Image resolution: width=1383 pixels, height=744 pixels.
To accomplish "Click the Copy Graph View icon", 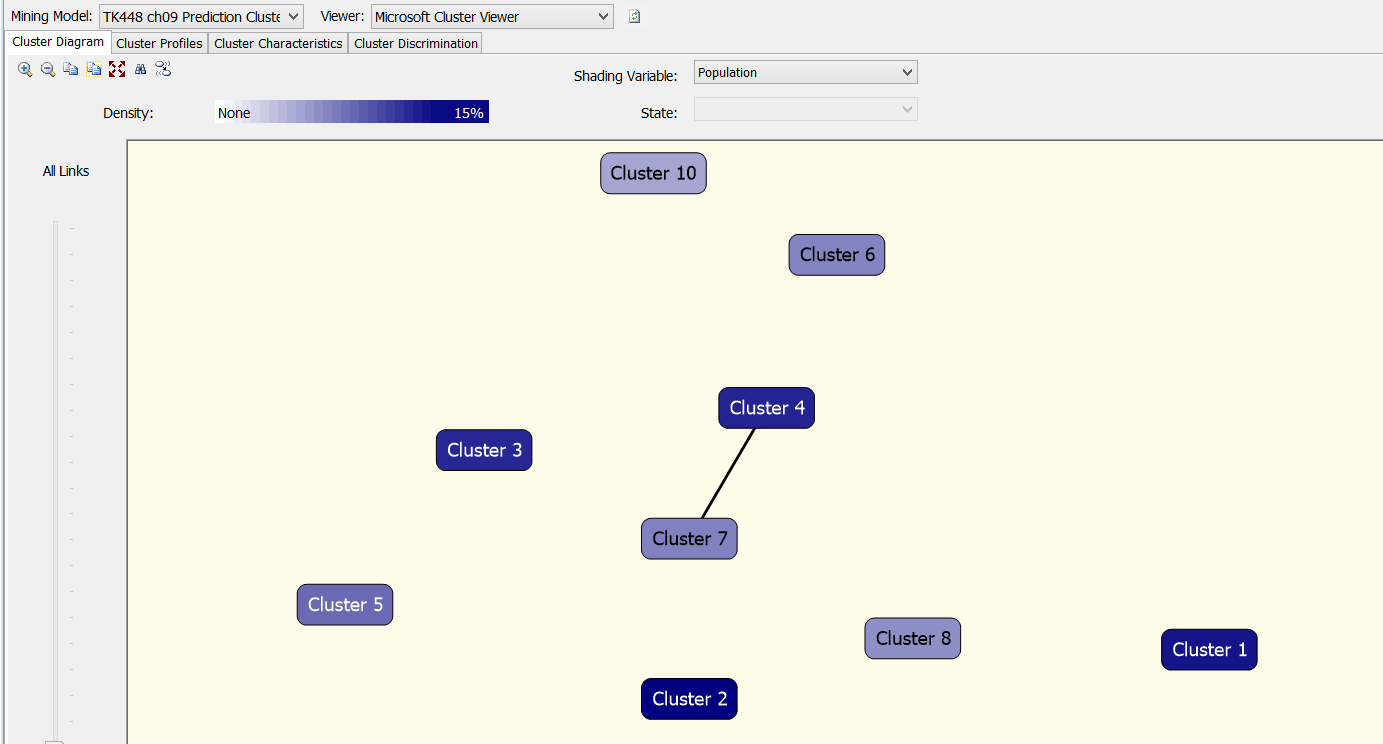I will click(x=70, y=69).
